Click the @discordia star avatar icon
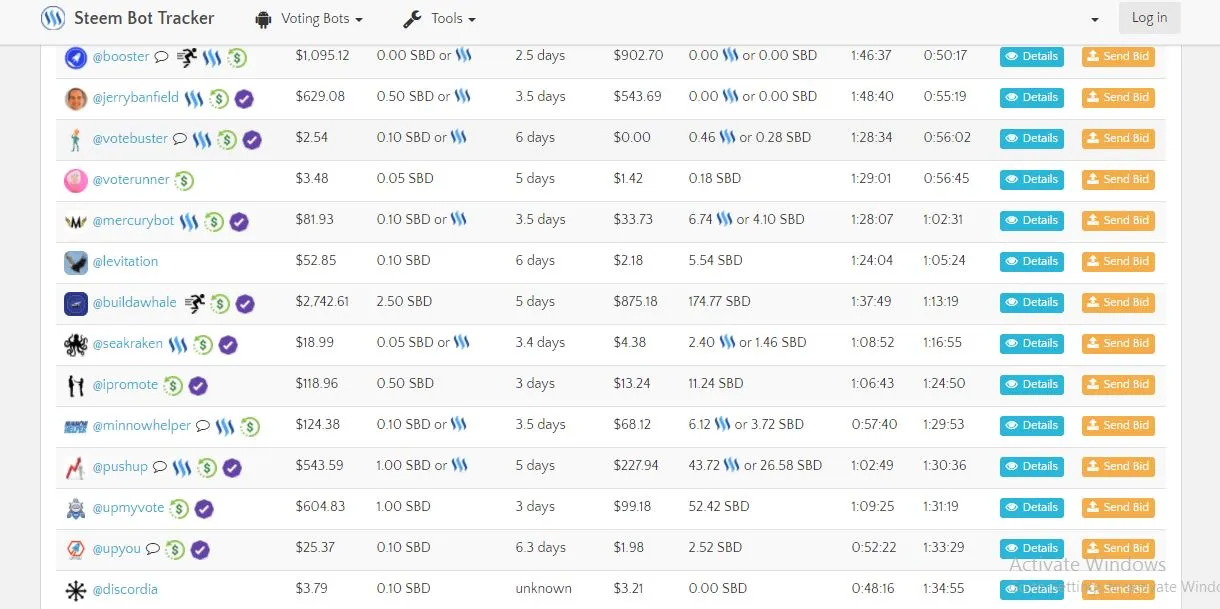The image size is (1220, 609). pos(76,591)
